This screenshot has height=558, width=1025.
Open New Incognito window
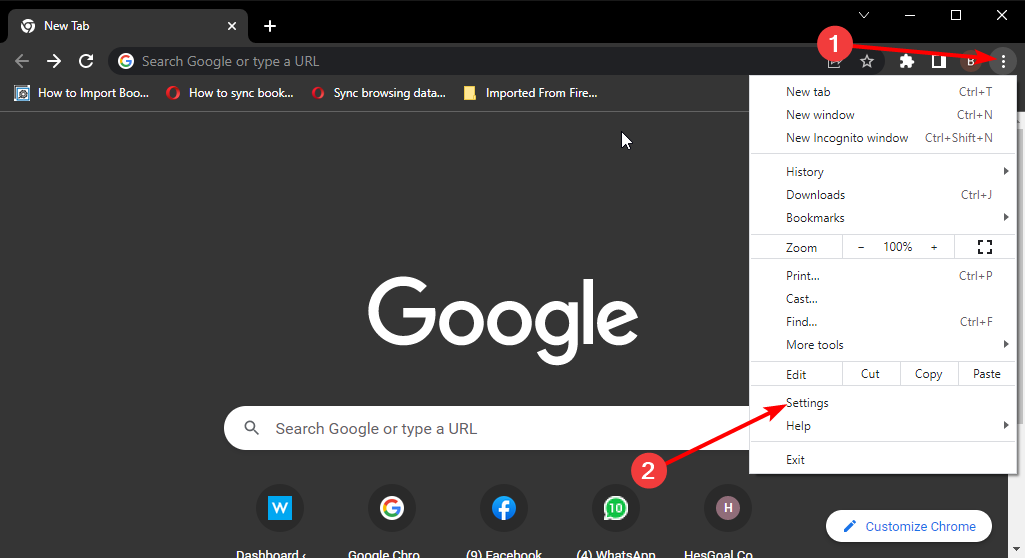(882, 138)
